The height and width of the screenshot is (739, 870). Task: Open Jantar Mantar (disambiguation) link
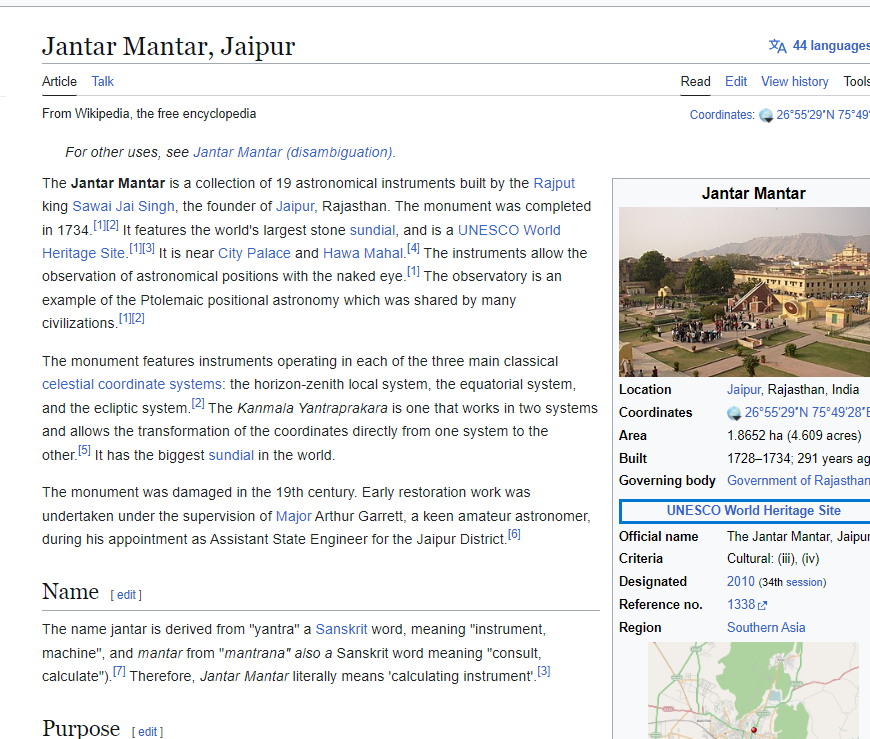pos(293,152)
